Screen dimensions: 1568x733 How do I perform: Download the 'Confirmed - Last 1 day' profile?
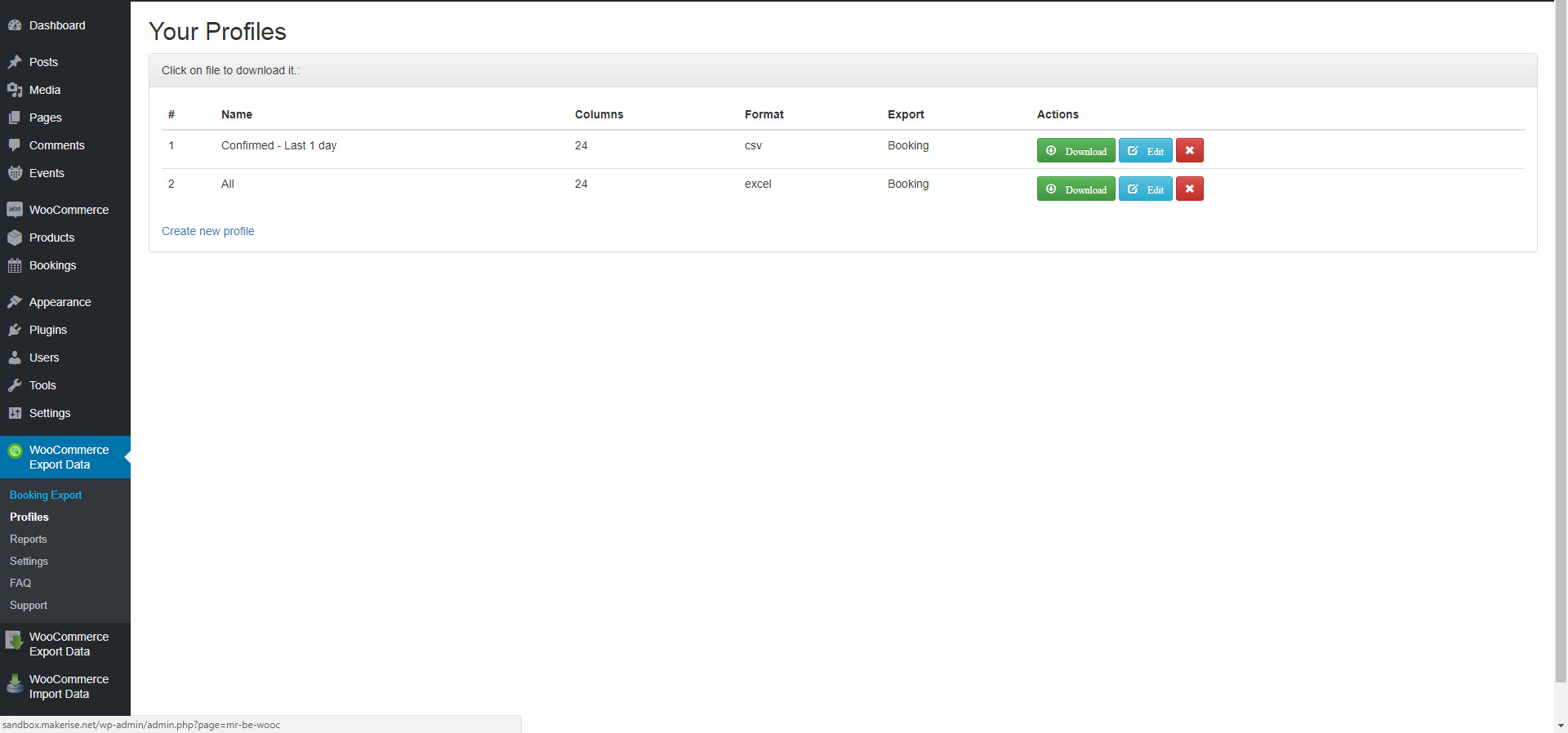(1076, 150)
